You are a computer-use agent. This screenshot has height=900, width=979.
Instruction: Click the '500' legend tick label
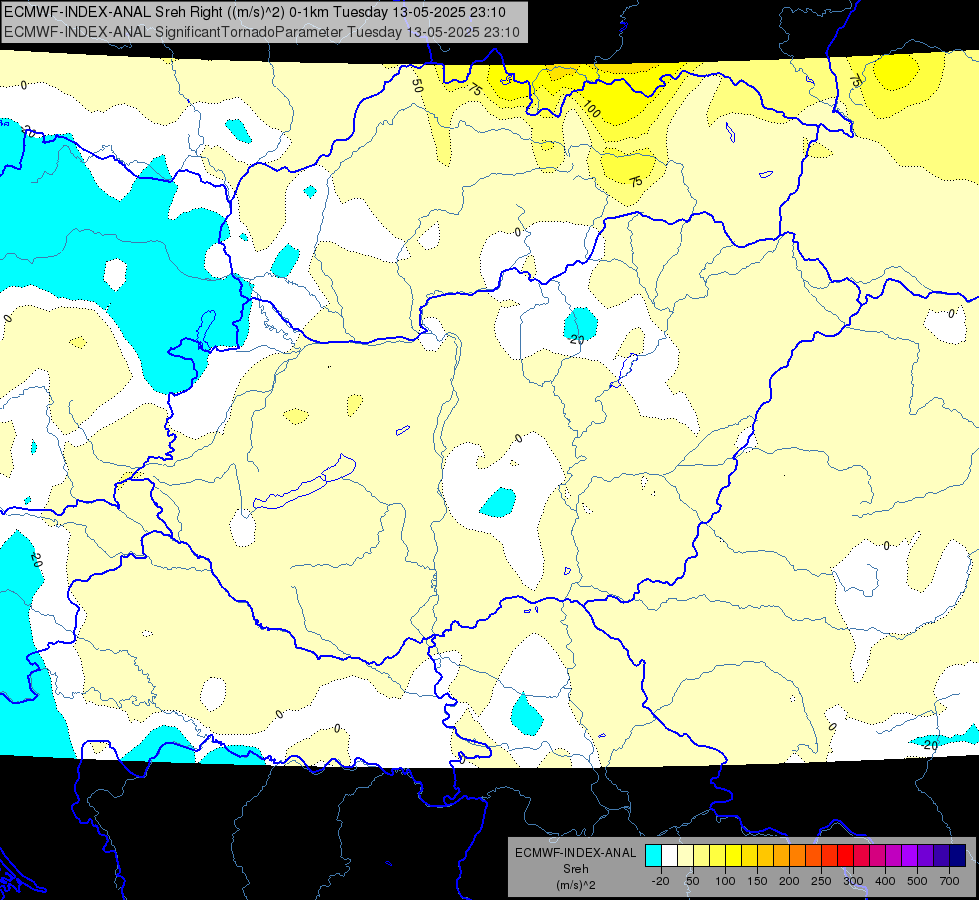917,881
